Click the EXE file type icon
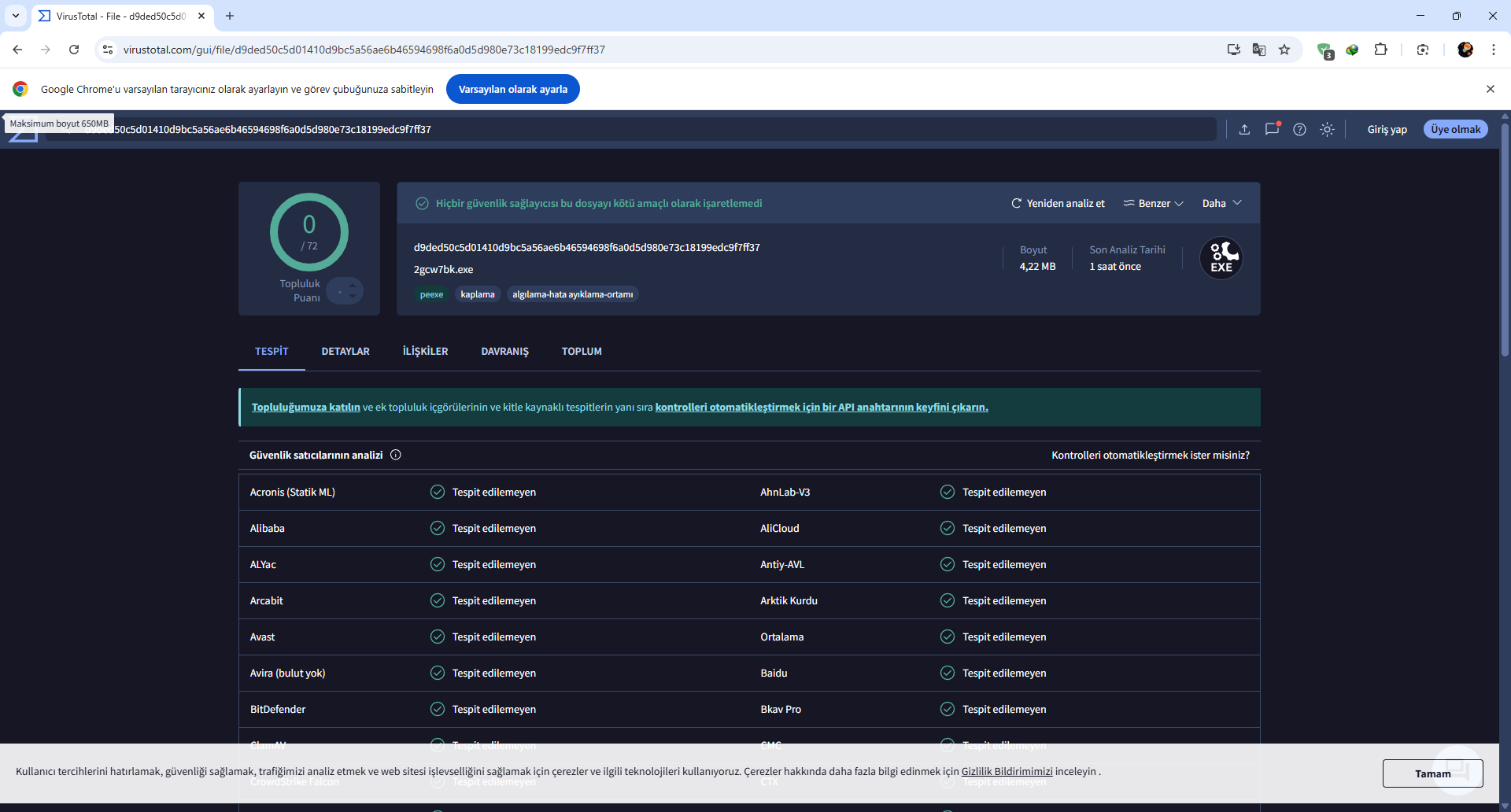The image size is (1511, 812). click(1221, 258)
